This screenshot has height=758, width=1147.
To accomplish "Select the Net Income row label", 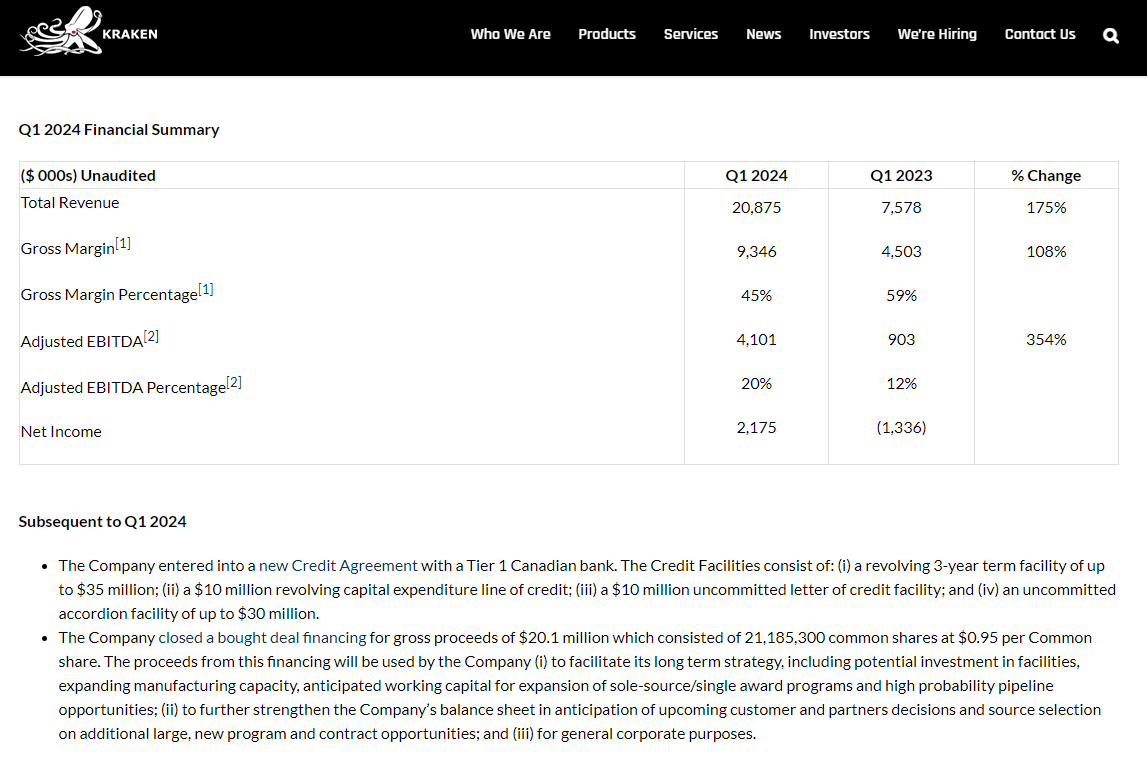I will 61,432.
